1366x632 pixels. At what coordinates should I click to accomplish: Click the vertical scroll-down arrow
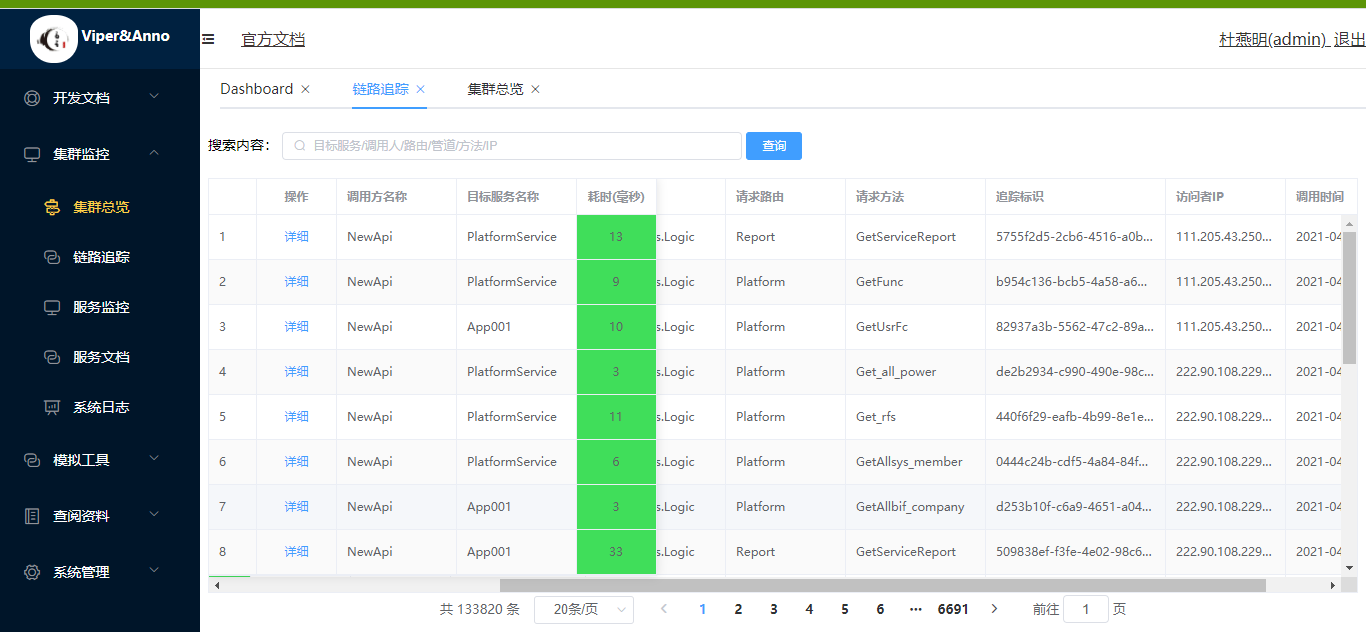click(1349, 568)
